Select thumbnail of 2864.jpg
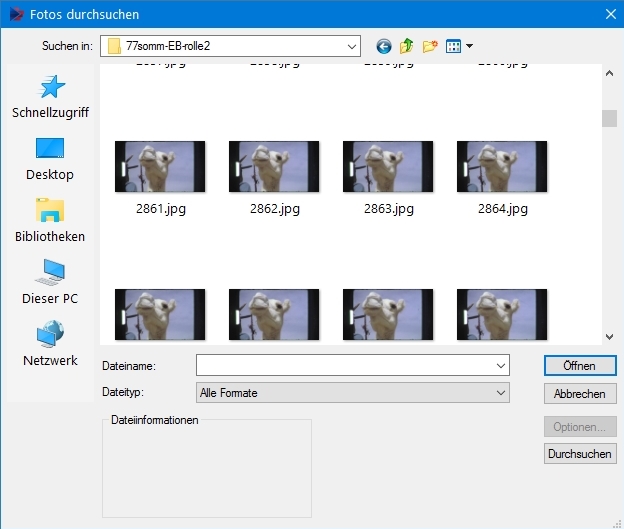The image size is (624, 529). [x=502, y=166]
